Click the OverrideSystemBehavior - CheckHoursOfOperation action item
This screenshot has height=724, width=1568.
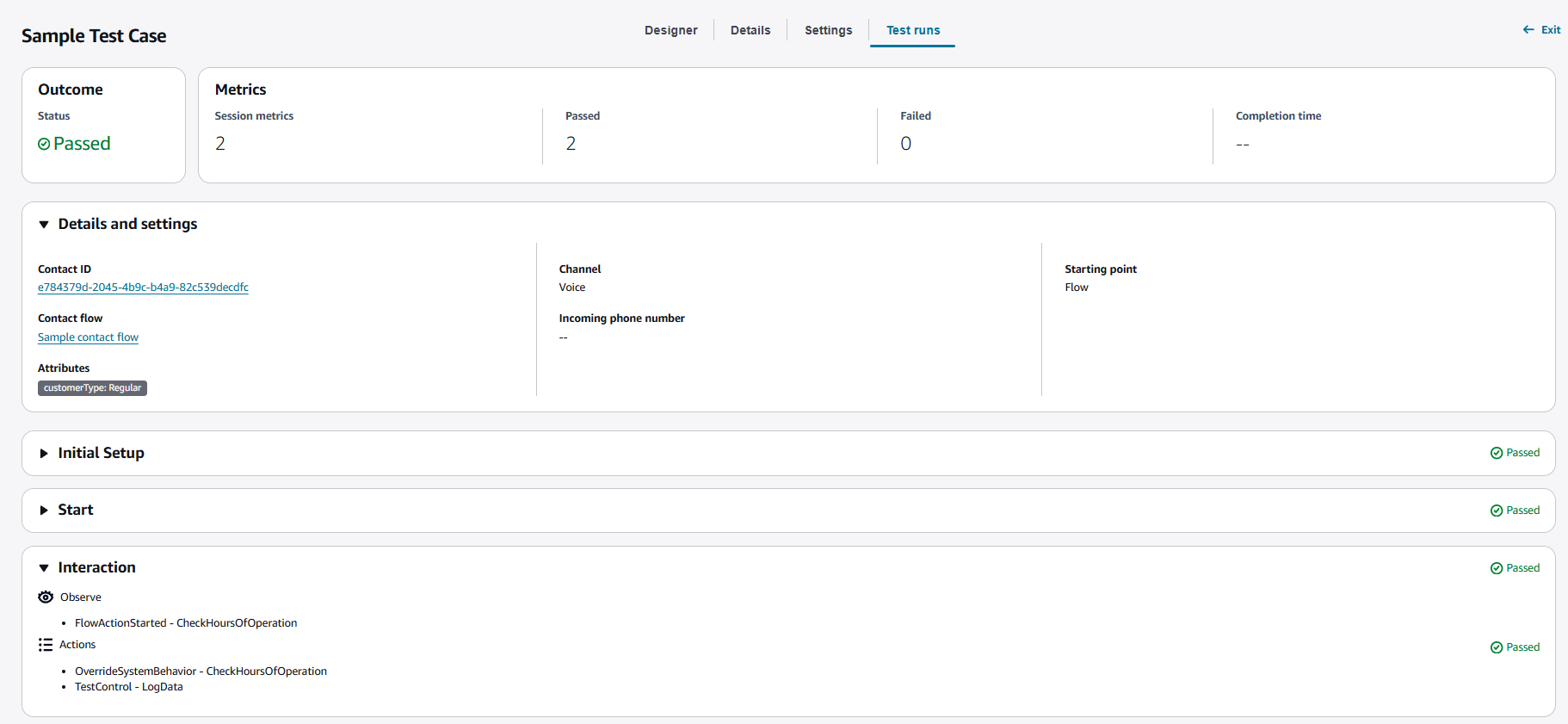click(x=201, y=671)
